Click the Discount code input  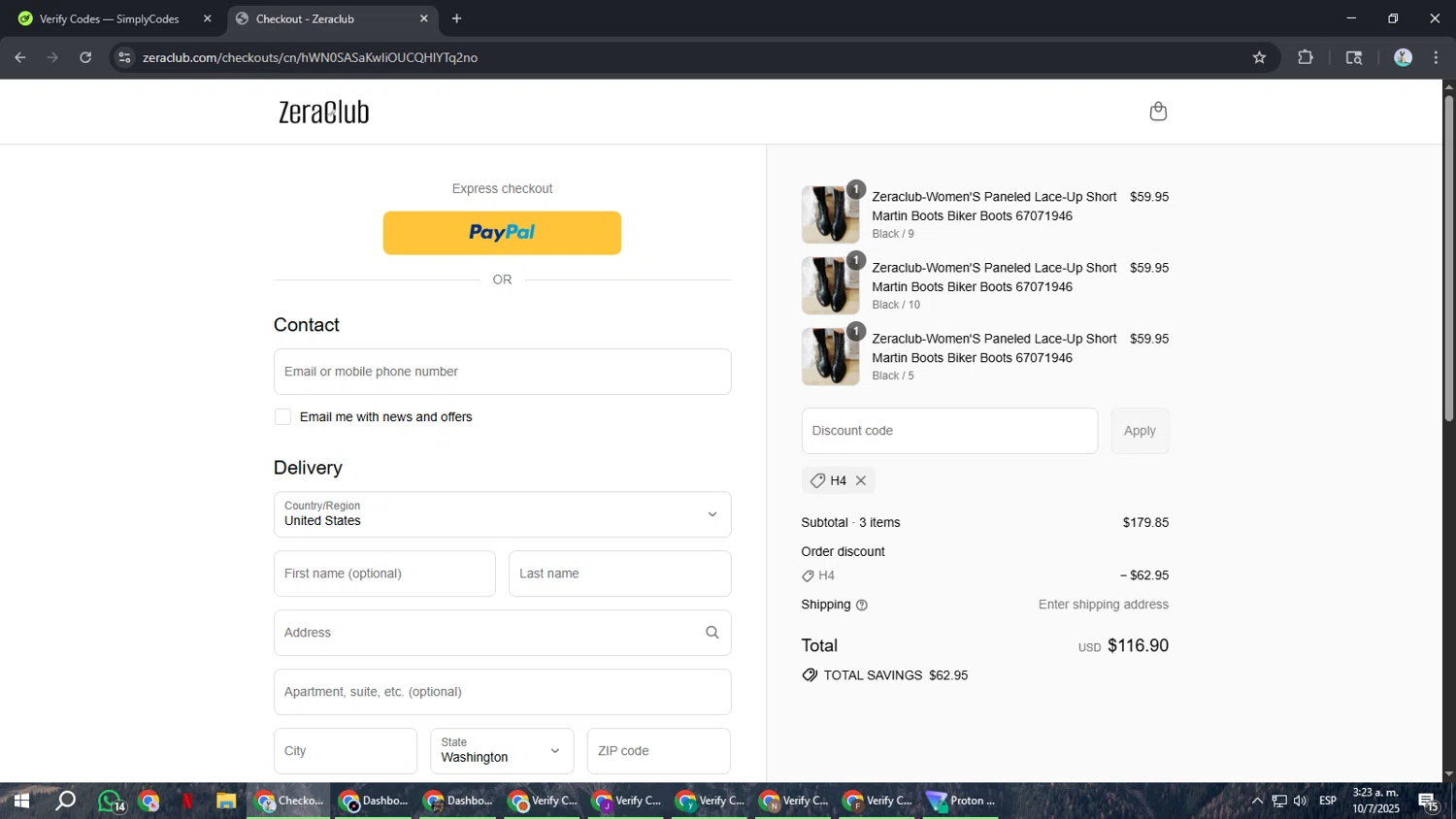[x=949, y=431]
